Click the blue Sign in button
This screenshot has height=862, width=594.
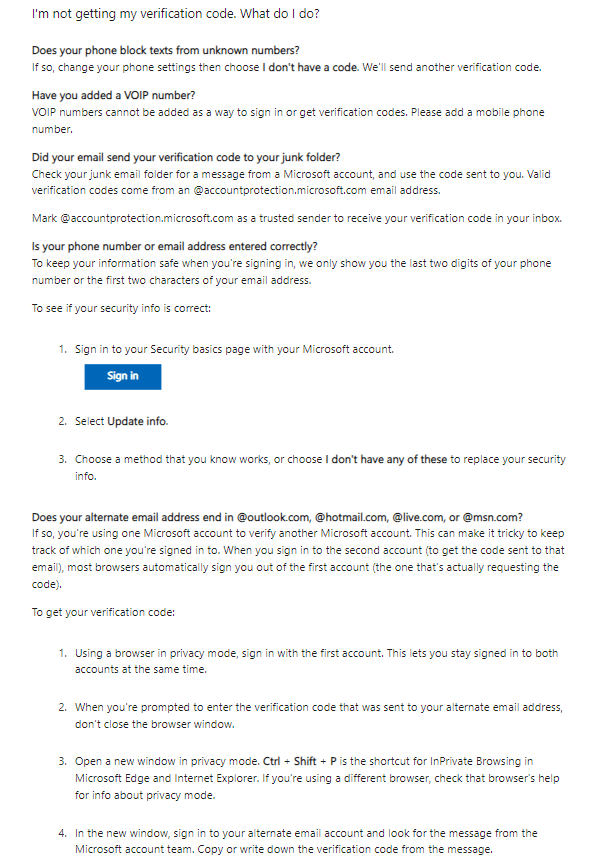[123, 377]
